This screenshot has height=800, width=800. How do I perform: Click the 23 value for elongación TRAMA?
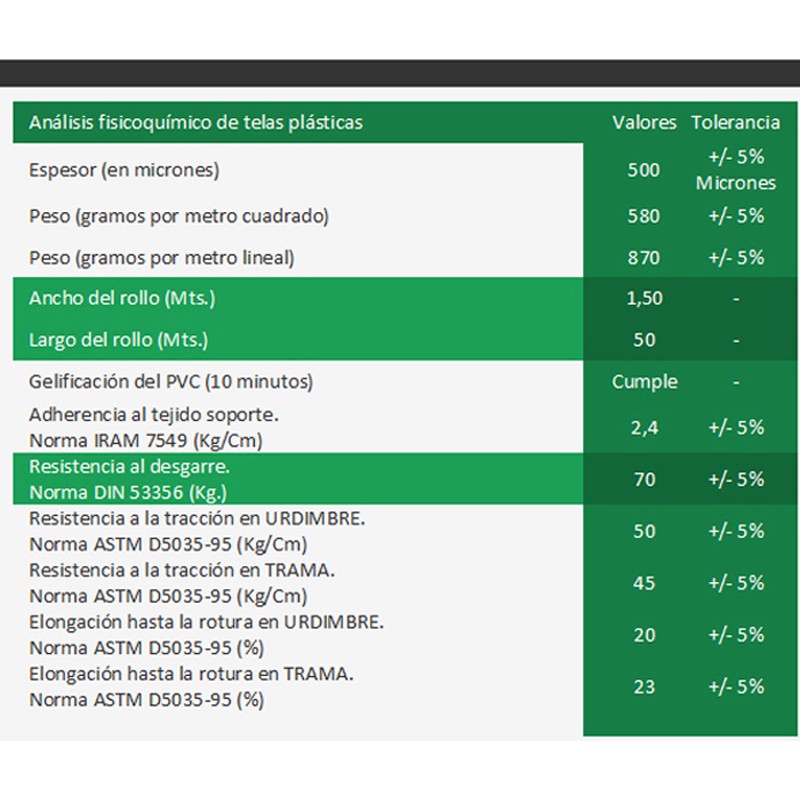[x=644, y=687]
